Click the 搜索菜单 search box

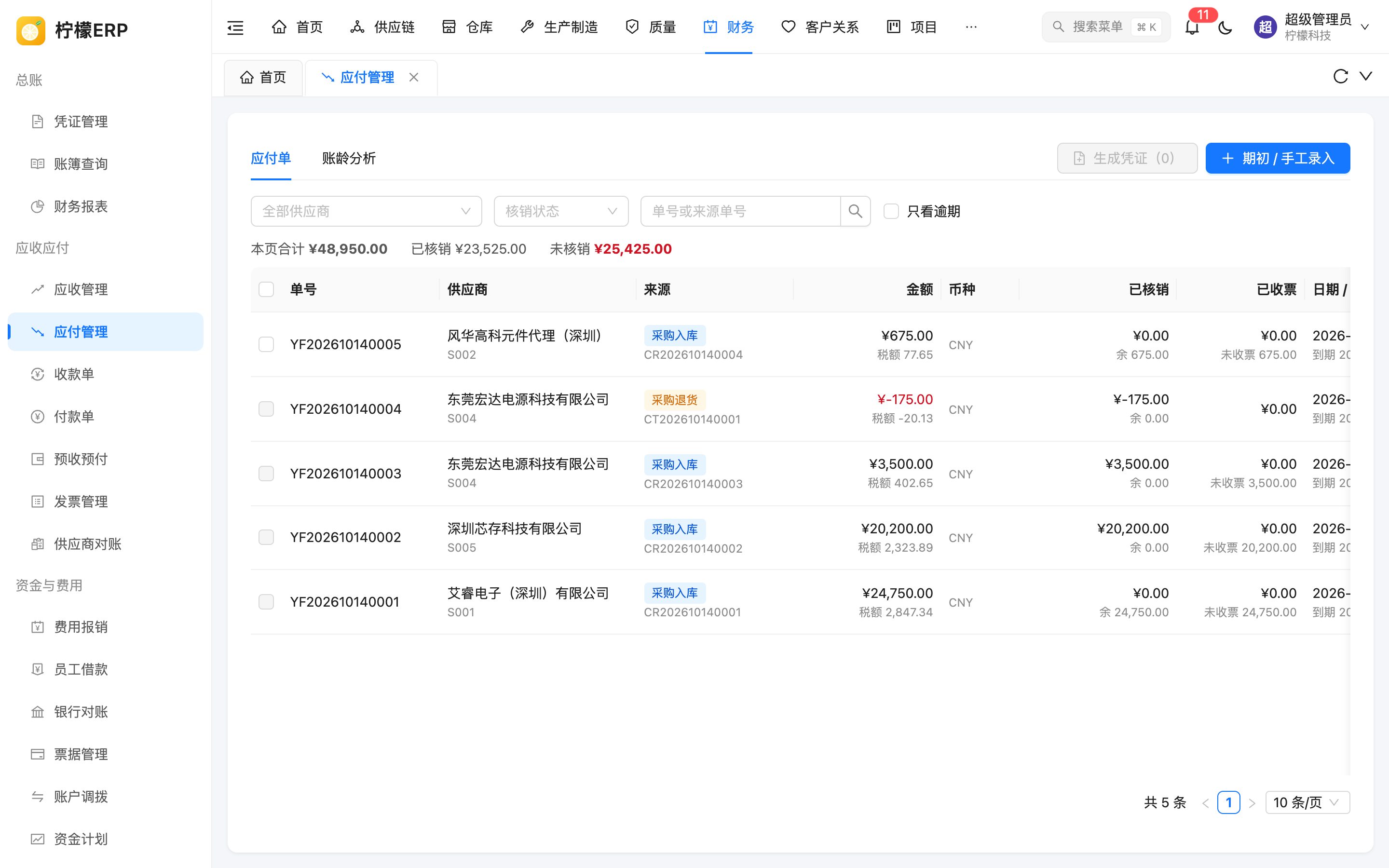[x=1106, y=27]
